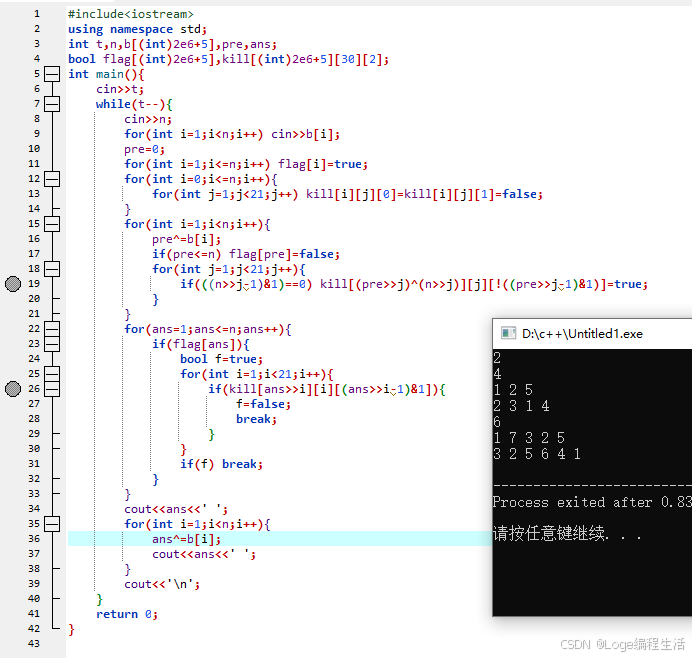Place cursor on #include<iostream> line

[x=131, y=14]
